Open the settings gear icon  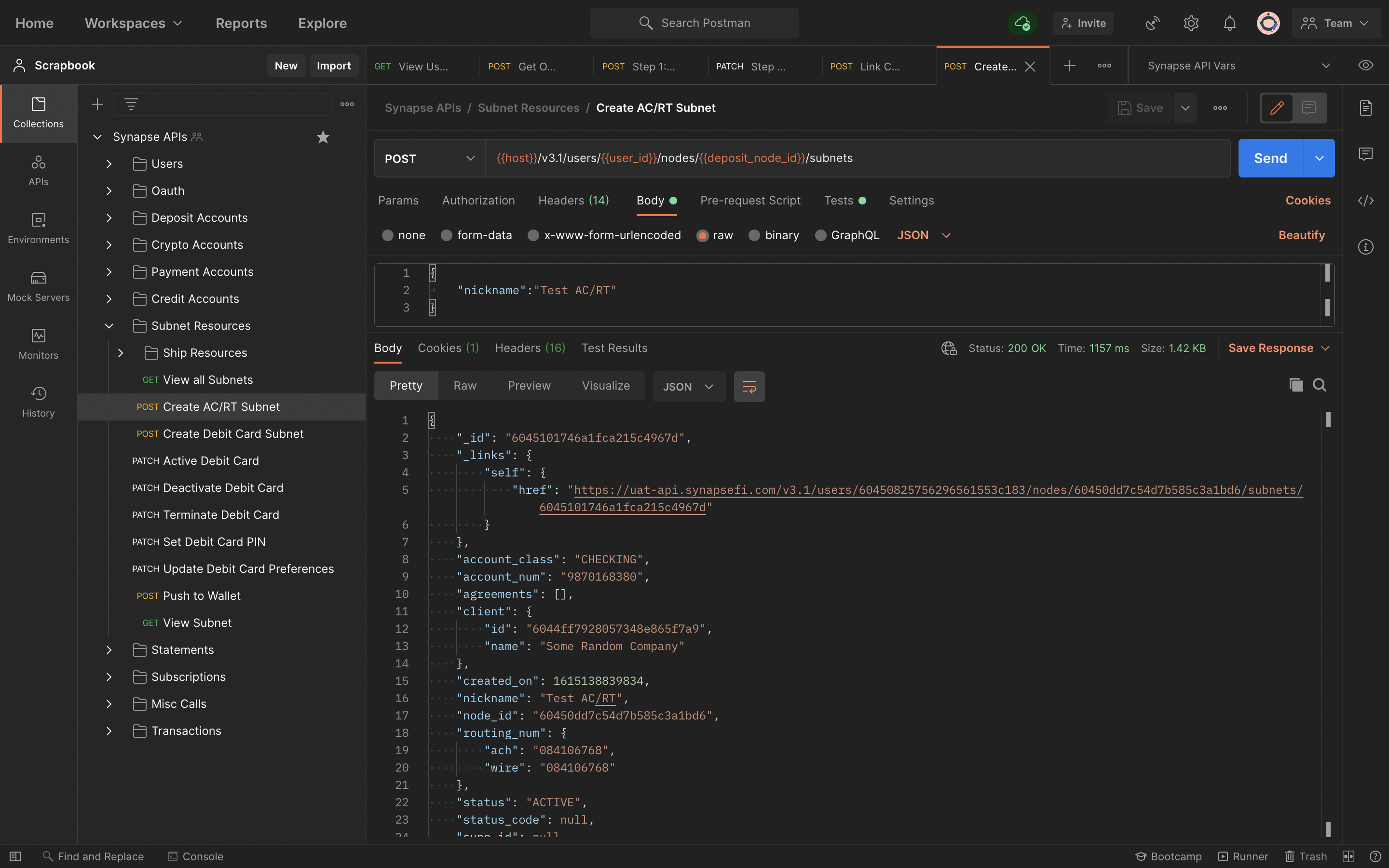pyautogui.click(x=1191, y=23)
